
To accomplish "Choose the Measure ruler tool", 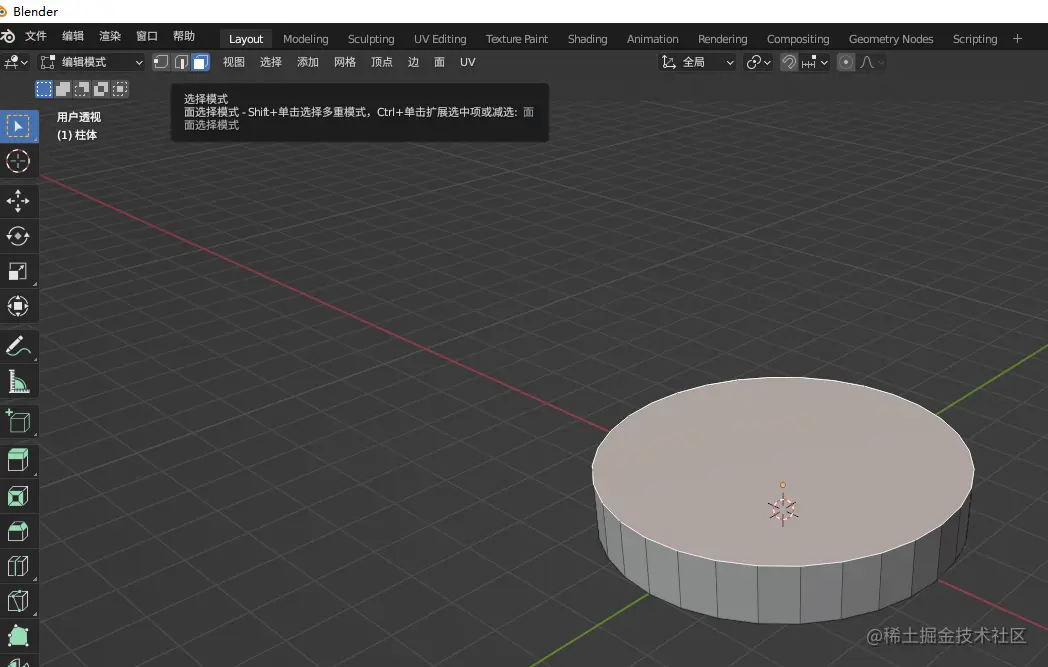I will [x=18, y=382].
